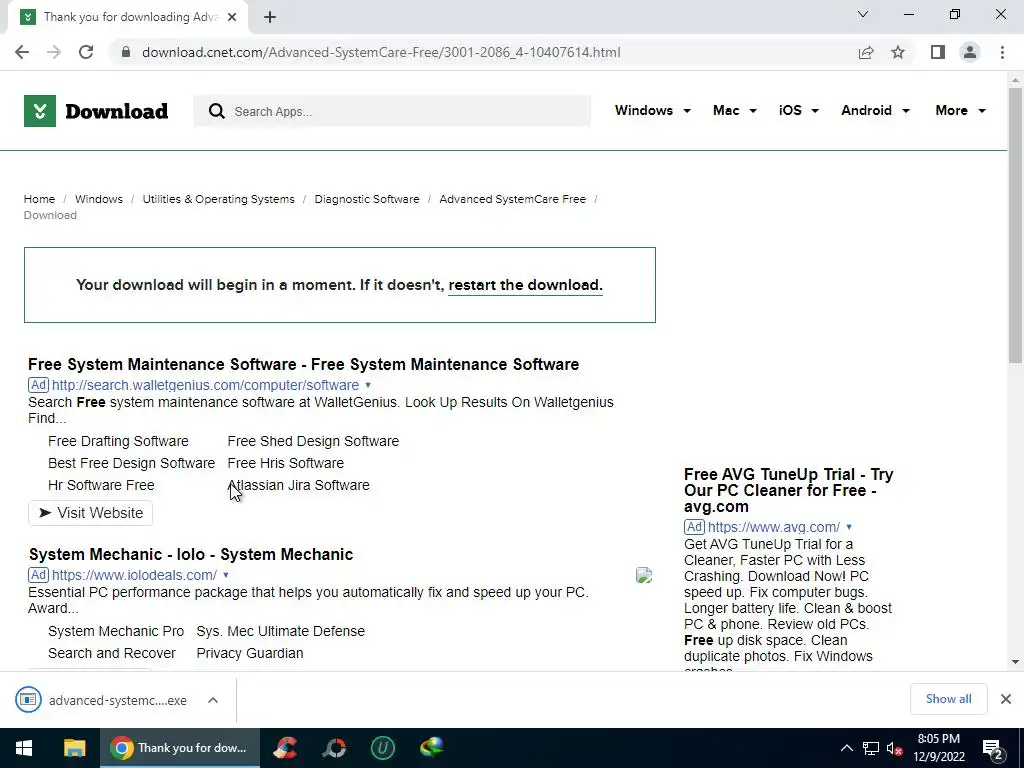1024x768 pixels.
Task: Open the green U taskbar icon
Action: (383, 748)
